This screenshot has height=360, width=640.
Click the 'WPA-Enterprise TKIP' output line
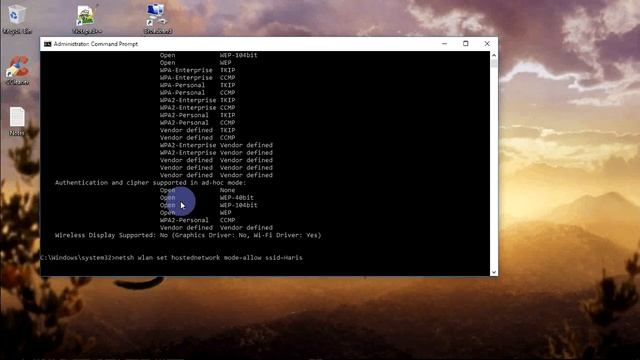(198, 70)
